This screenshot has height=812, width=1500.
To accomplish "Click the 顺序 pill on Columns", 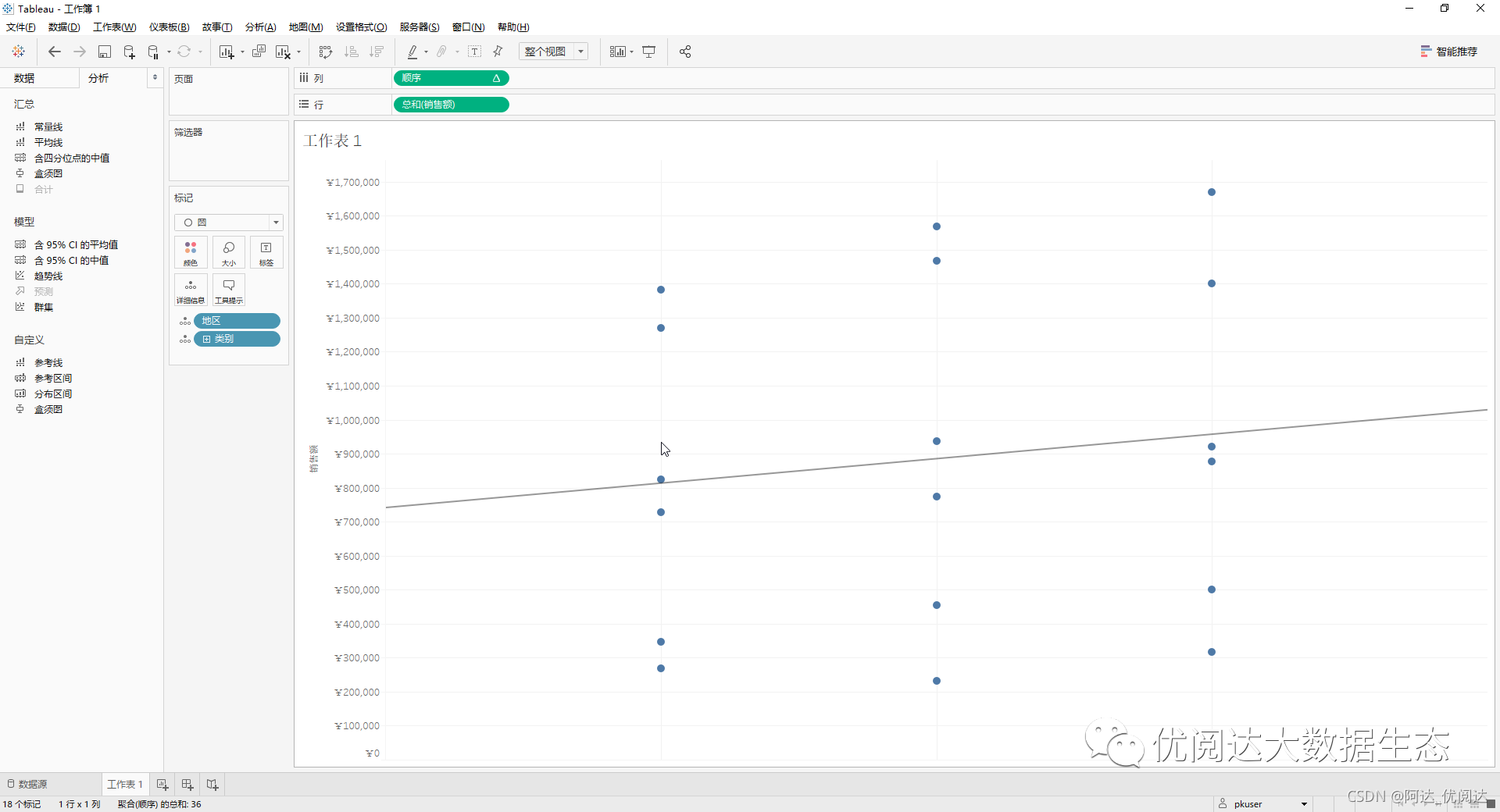I will pyautogui.click(x=452, y=78).
